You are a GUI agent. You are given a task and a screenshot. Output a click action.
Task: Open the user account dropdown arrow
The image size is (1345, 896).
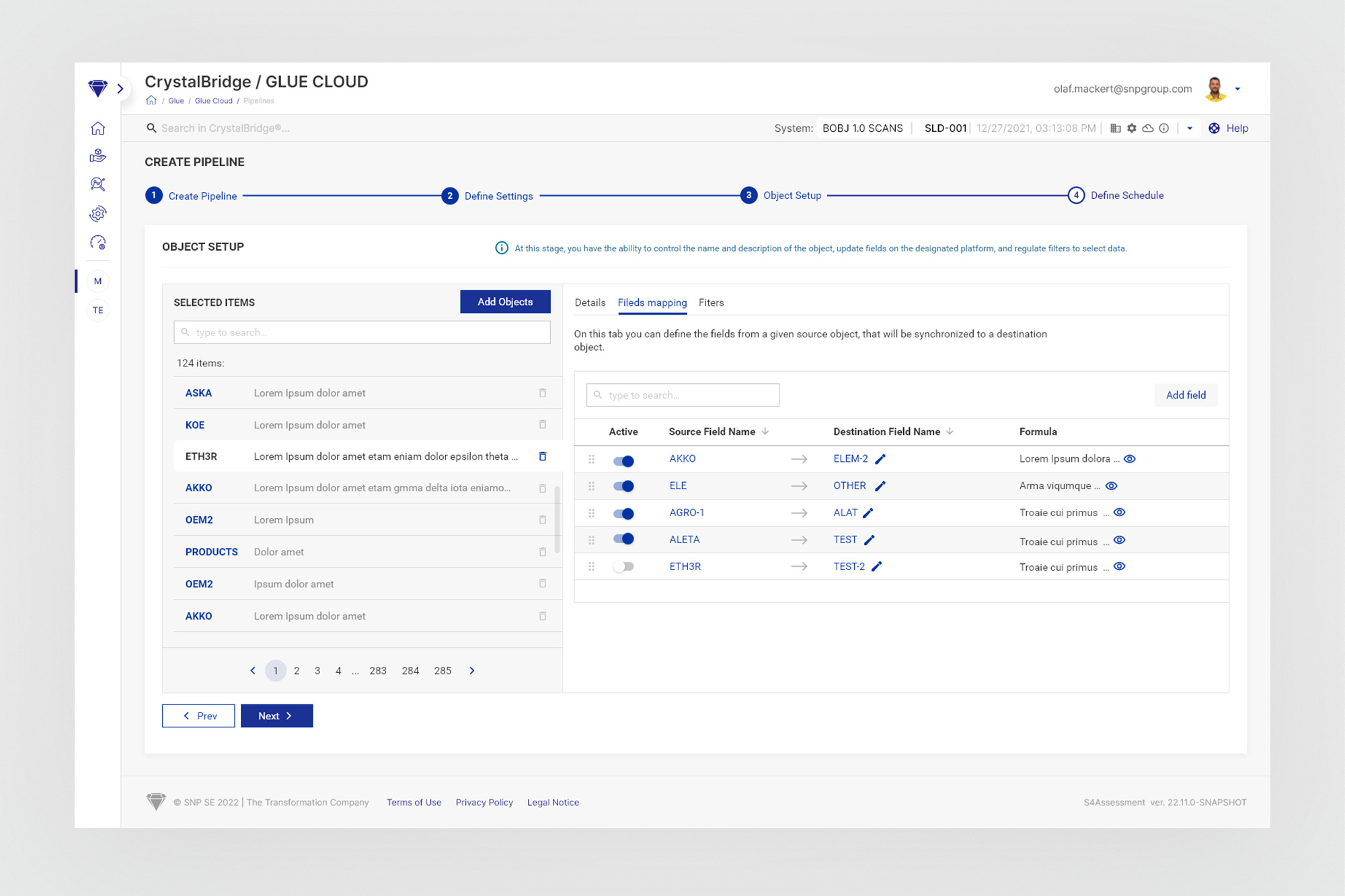pyautogui.click(x=1237, y=89)
